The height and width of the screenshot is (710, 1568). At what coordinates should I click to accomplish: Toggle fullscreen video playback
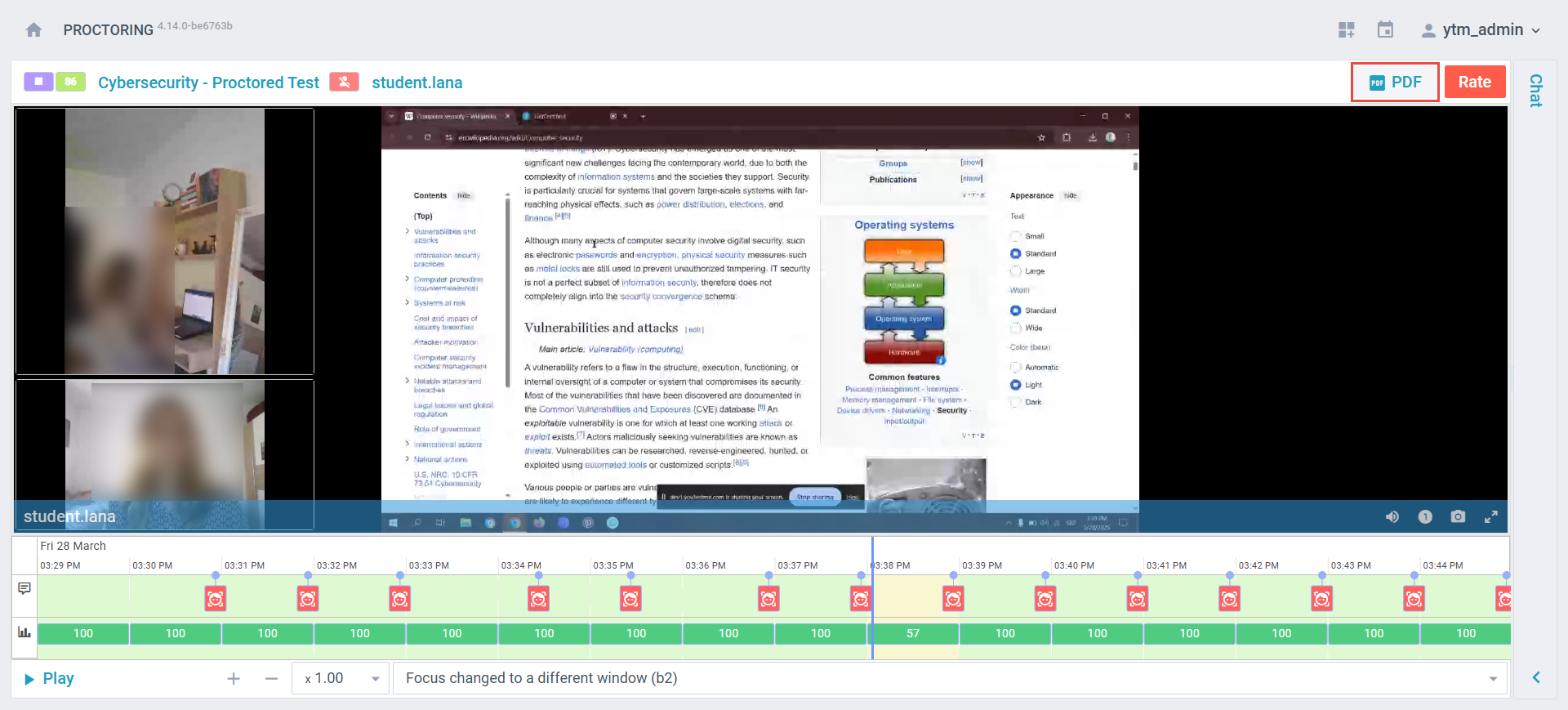(x=1490, y=516)
